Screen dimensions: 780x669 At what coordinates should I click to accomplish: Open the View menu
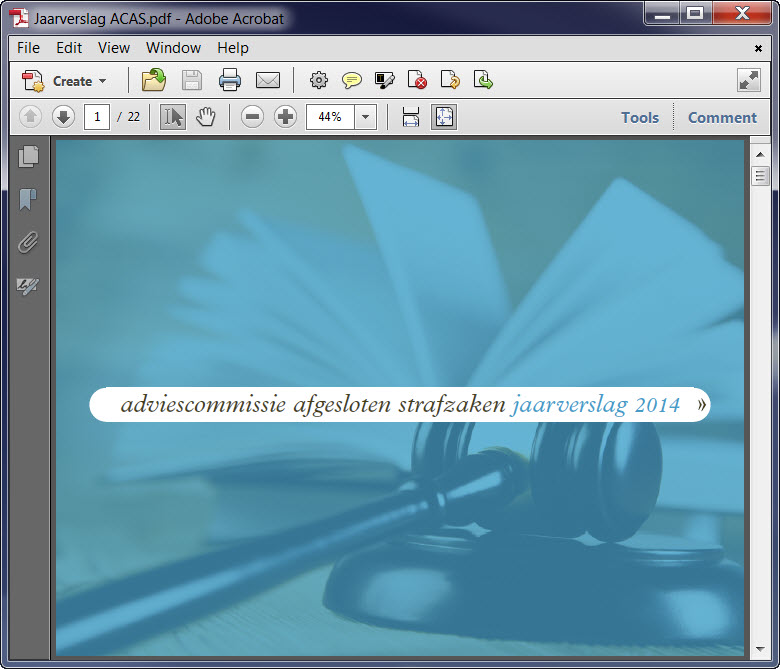click(114, 48)
